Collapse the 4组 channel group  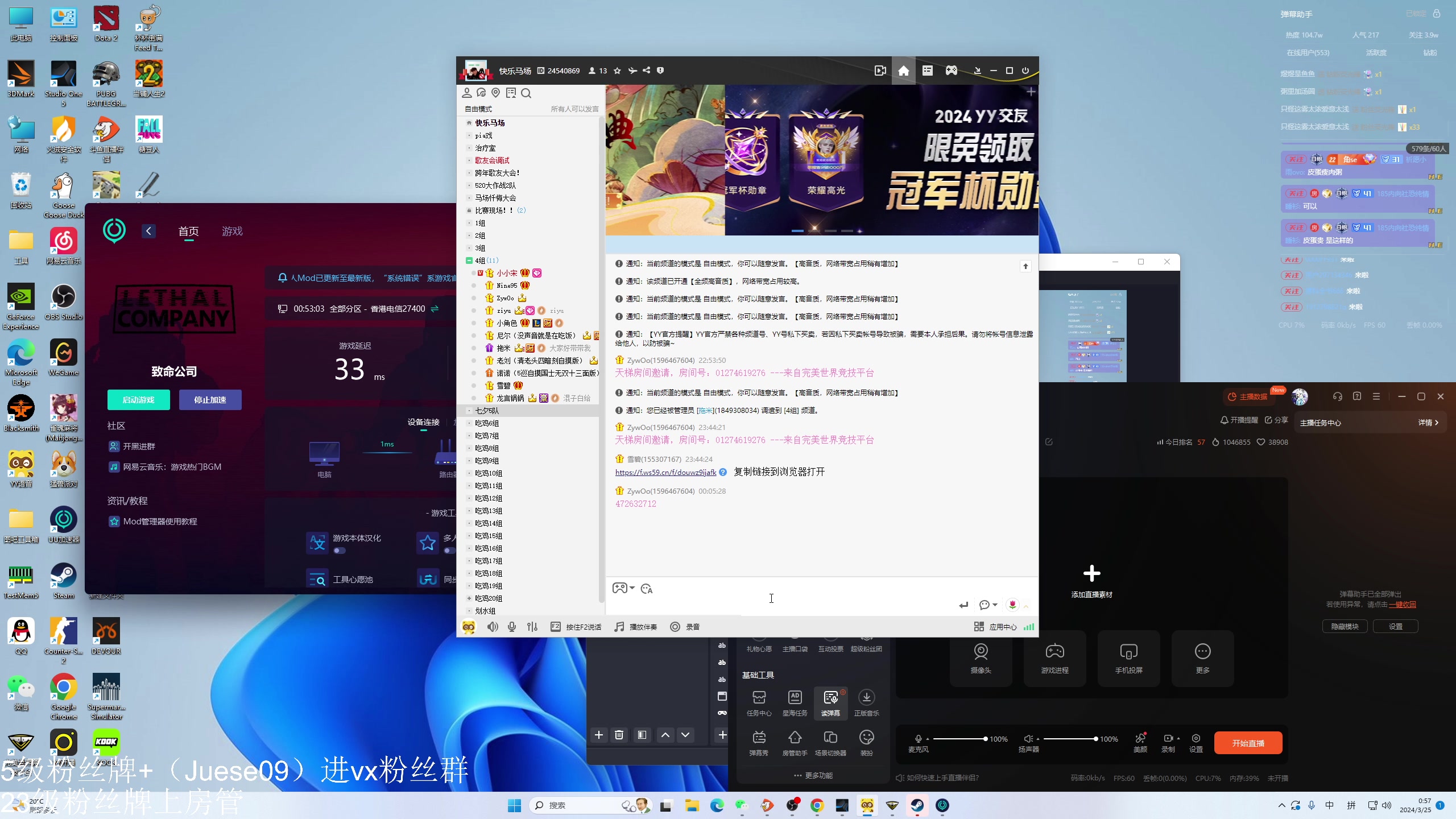pos(469,260)
